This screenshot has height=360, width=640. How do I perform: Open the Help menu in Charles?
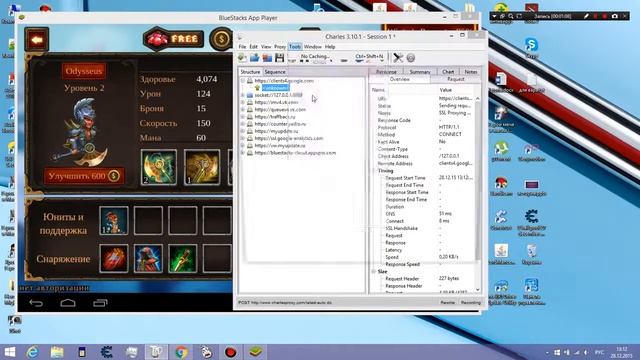(x=330, y=47)
